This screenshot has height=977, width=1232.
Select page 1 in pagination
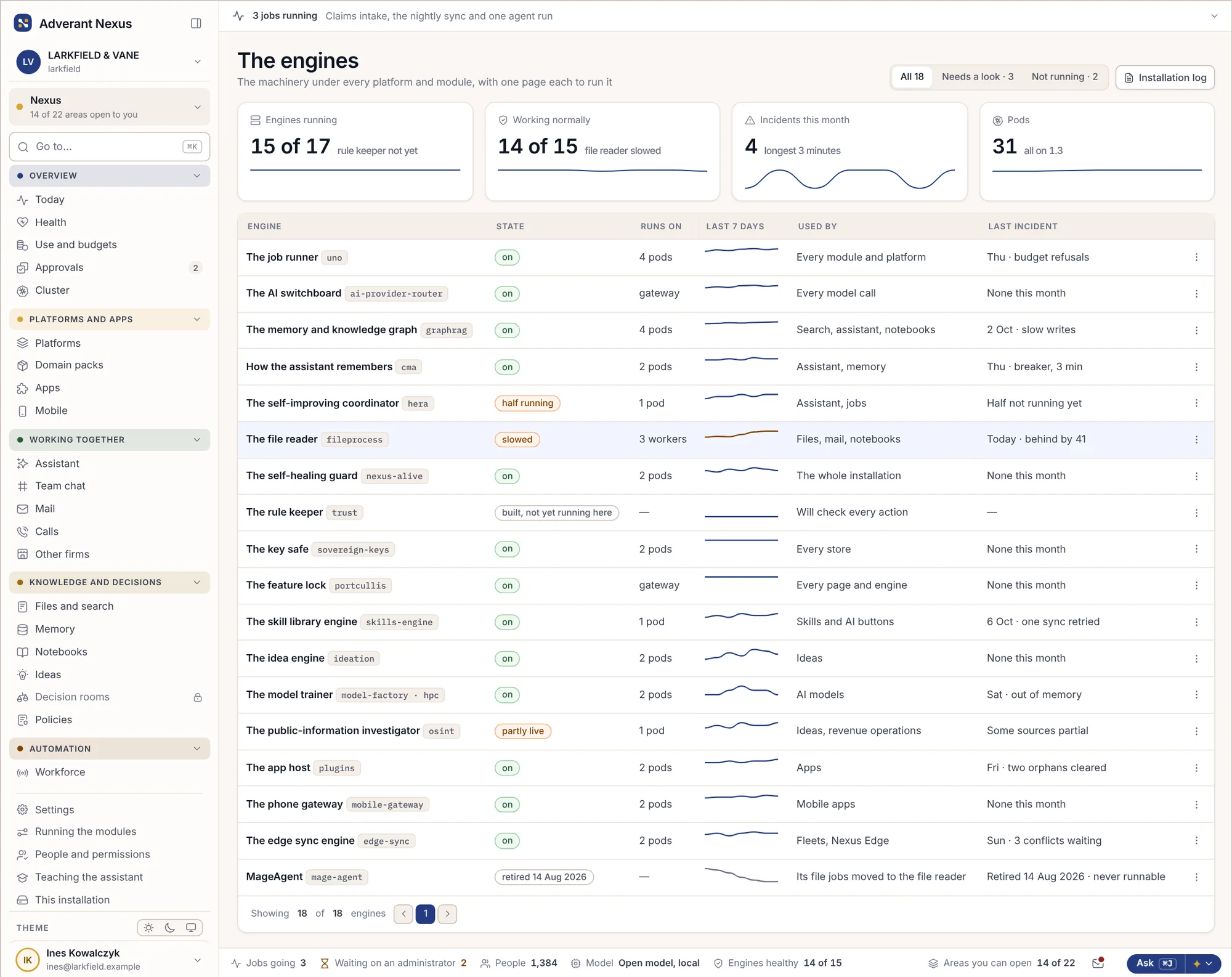click(426, 914)
